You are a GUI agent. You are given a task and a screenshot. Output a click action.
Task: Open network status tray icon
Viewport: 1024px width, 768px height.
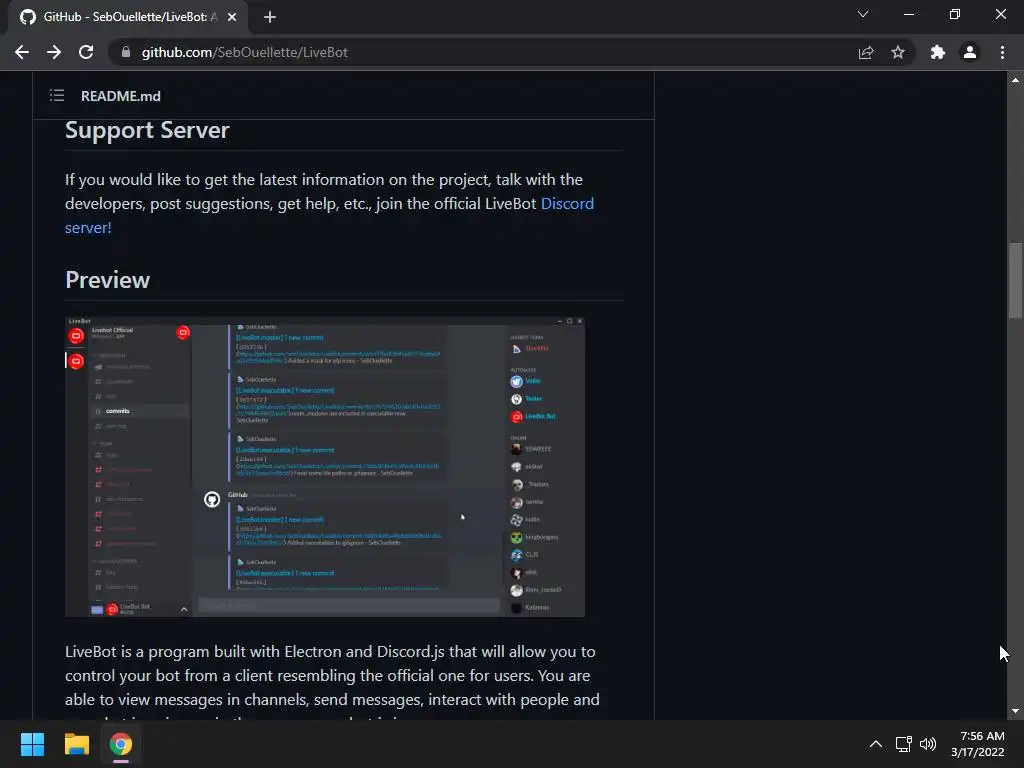(903, 744)
